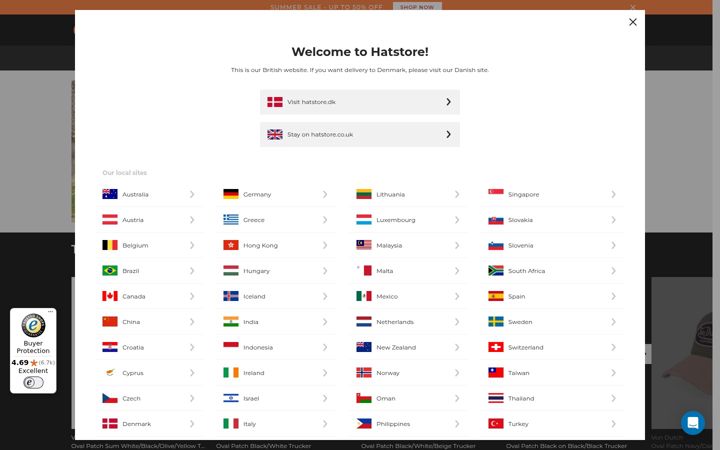Open the chat widget icon

tap(692, 422)
